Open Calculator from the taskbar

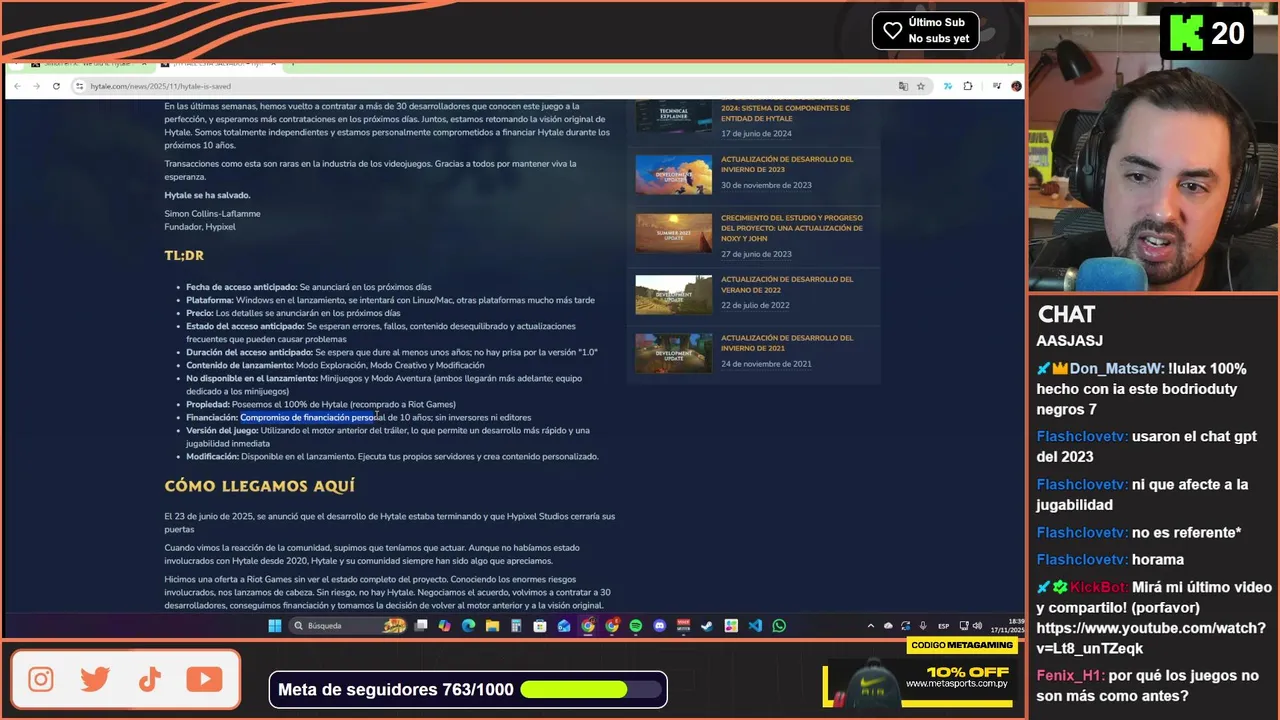516,626
